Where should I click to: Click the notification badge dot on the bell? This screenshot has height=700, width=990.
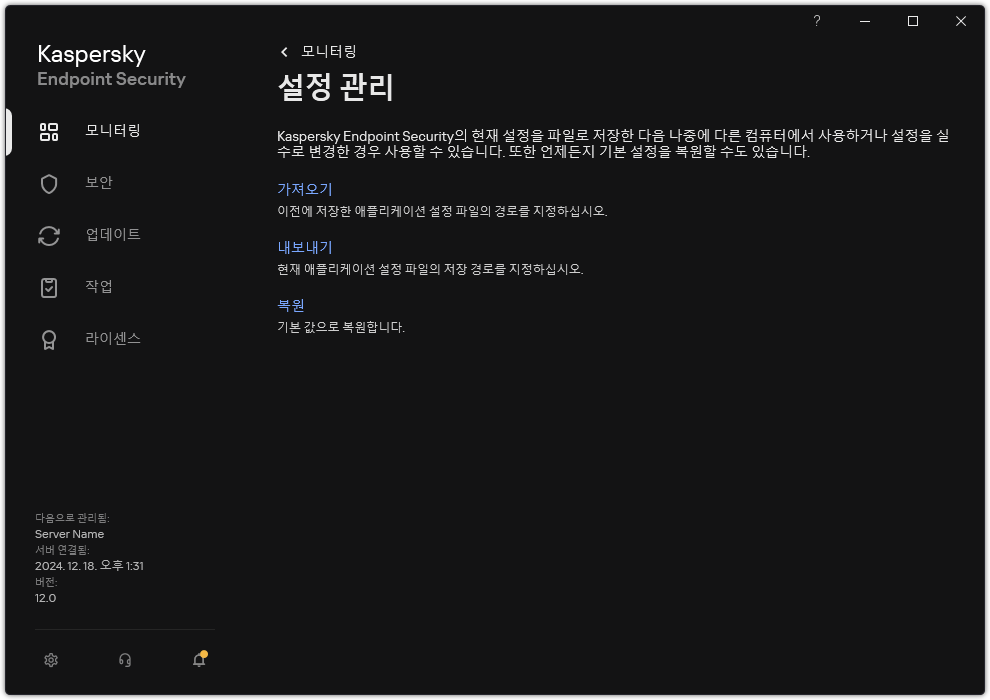(x=205, y=653)
